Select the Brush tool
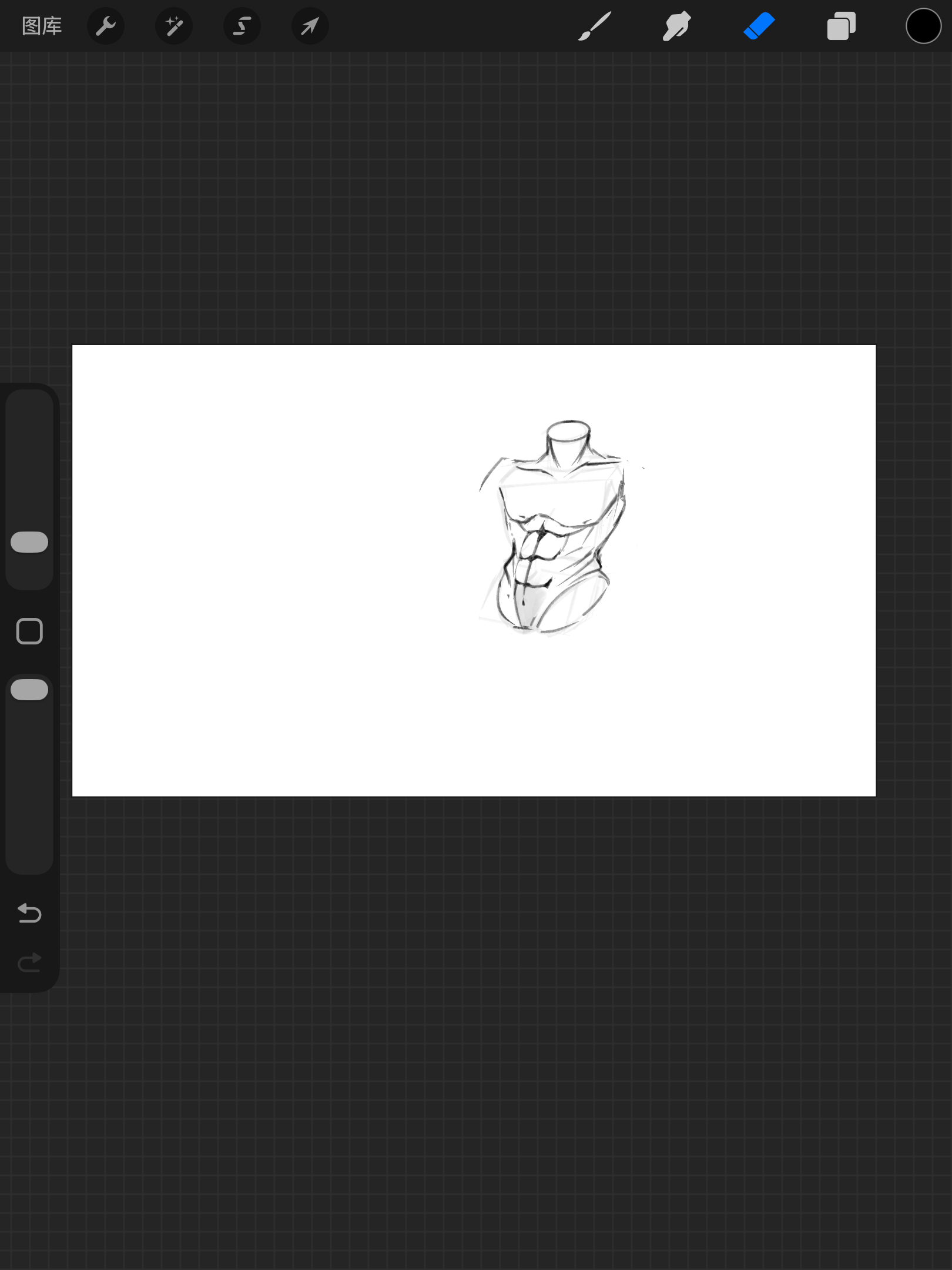Image resolution: width=952 pixels, height=1270 pixels. (595, 26)
